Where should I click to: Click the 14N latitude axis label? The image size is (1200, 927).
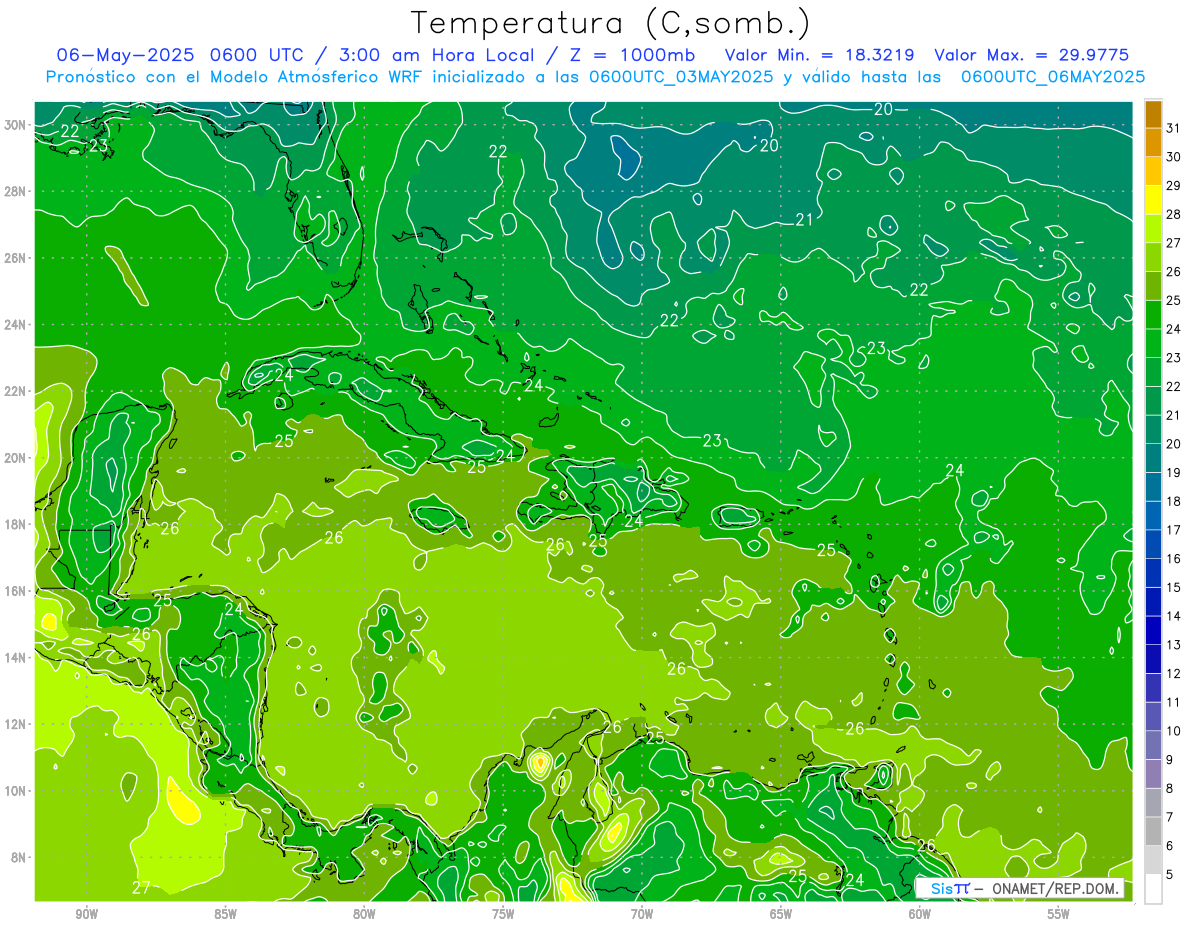[15, 657]
